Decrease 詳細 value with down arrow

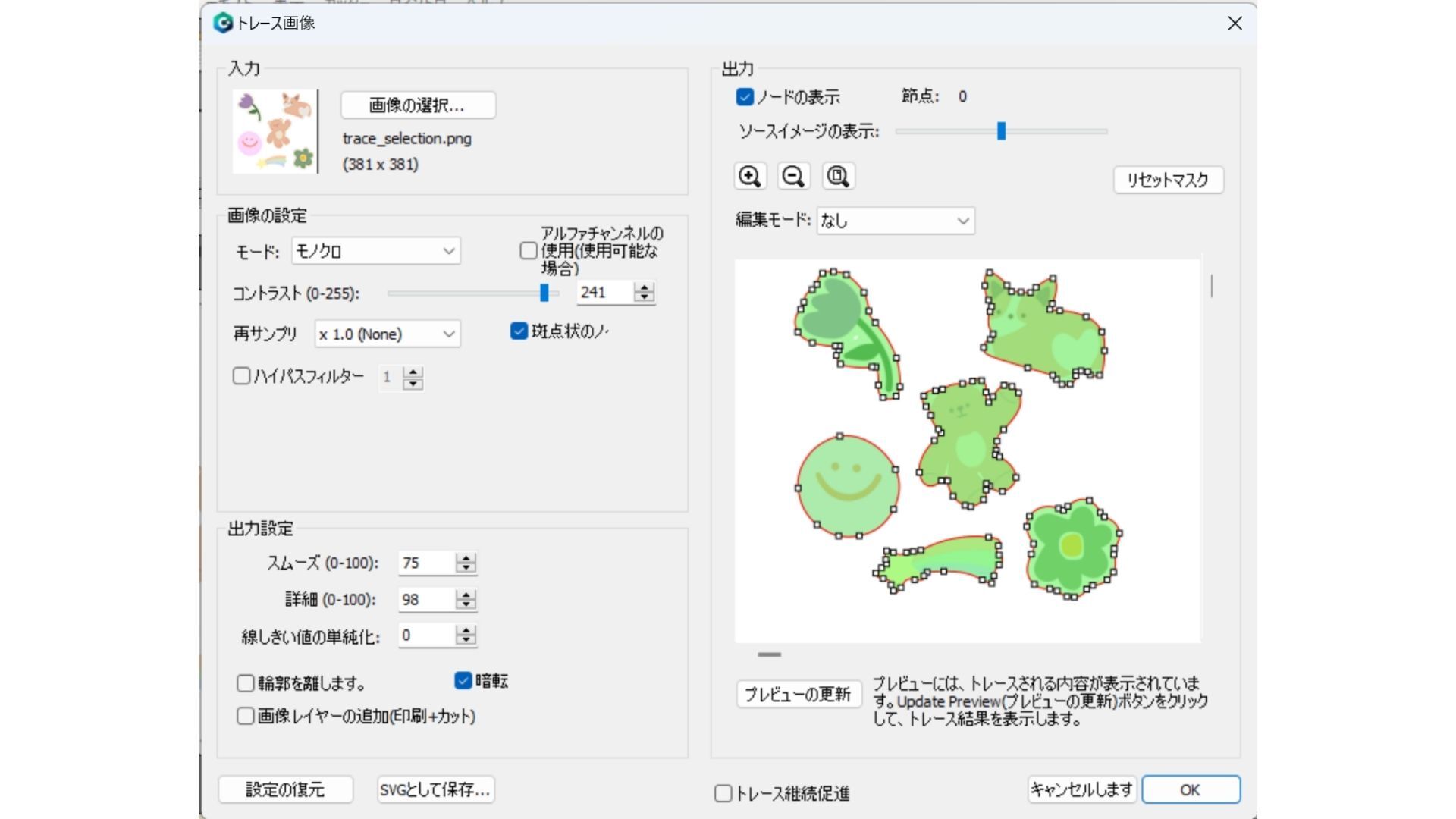(x=466, y=604)
